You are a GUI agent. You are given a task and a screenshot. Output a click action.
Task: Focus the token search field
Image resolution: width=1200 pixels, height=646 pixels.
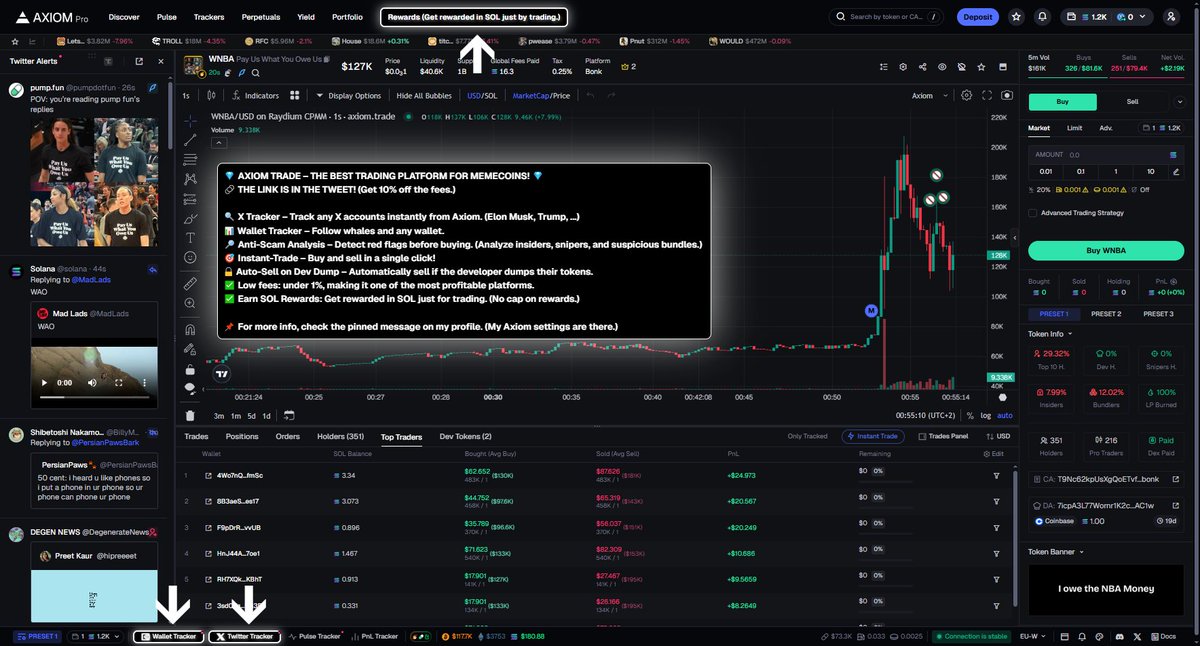coord(888,17)
